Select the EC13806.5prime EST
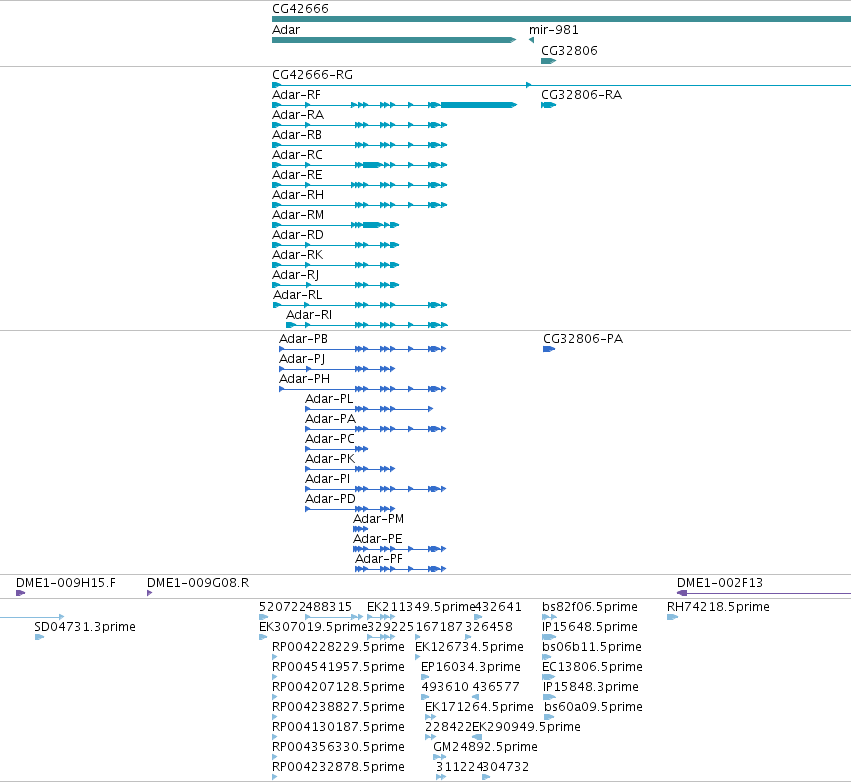 [x=549, y=677]
